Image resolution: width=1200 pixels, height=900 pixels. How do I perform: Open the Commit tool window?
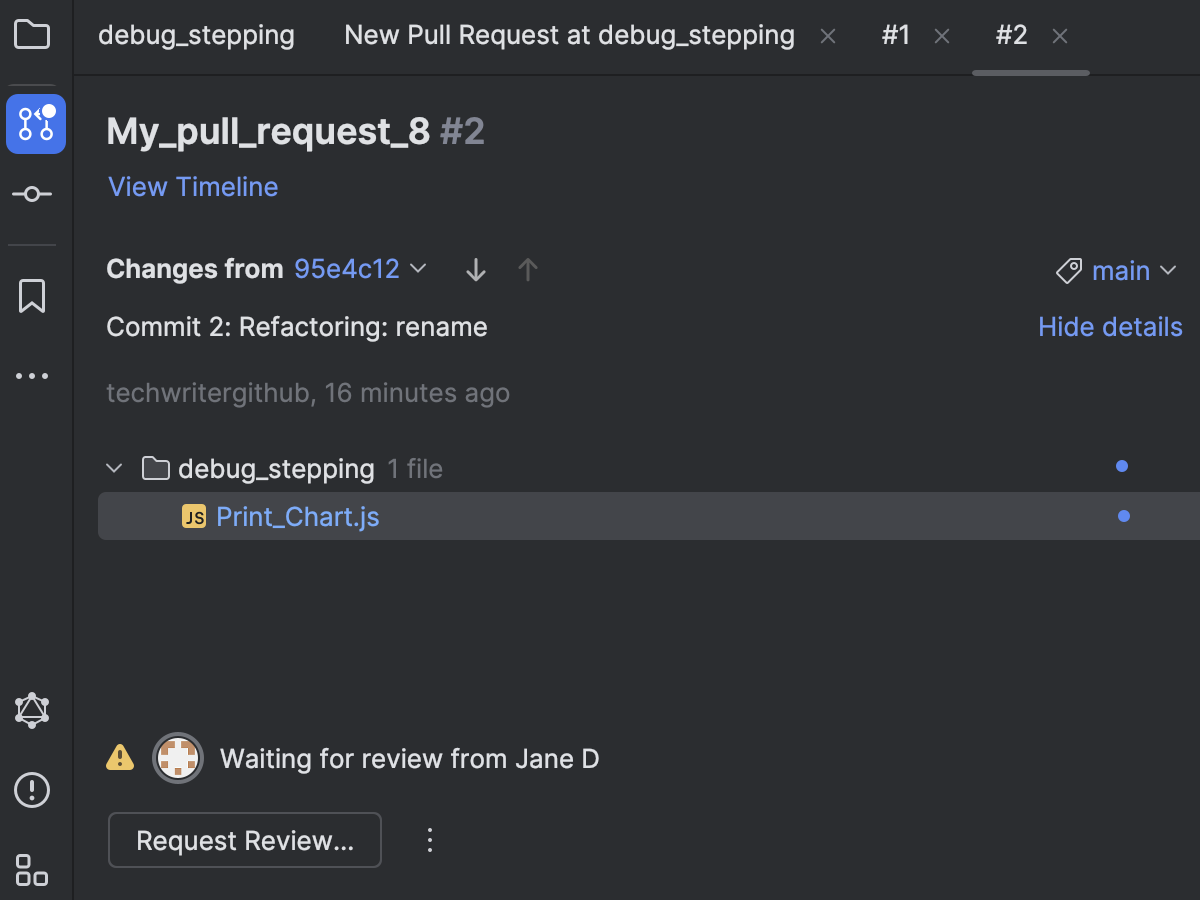click(33, 193)
